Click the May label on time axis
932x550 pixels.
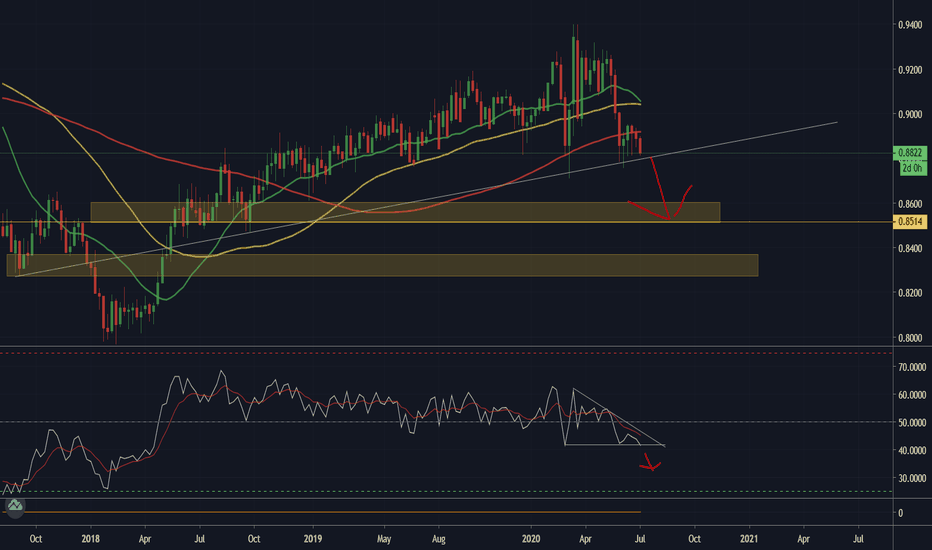pyautogui.click(x=384, y=539)
